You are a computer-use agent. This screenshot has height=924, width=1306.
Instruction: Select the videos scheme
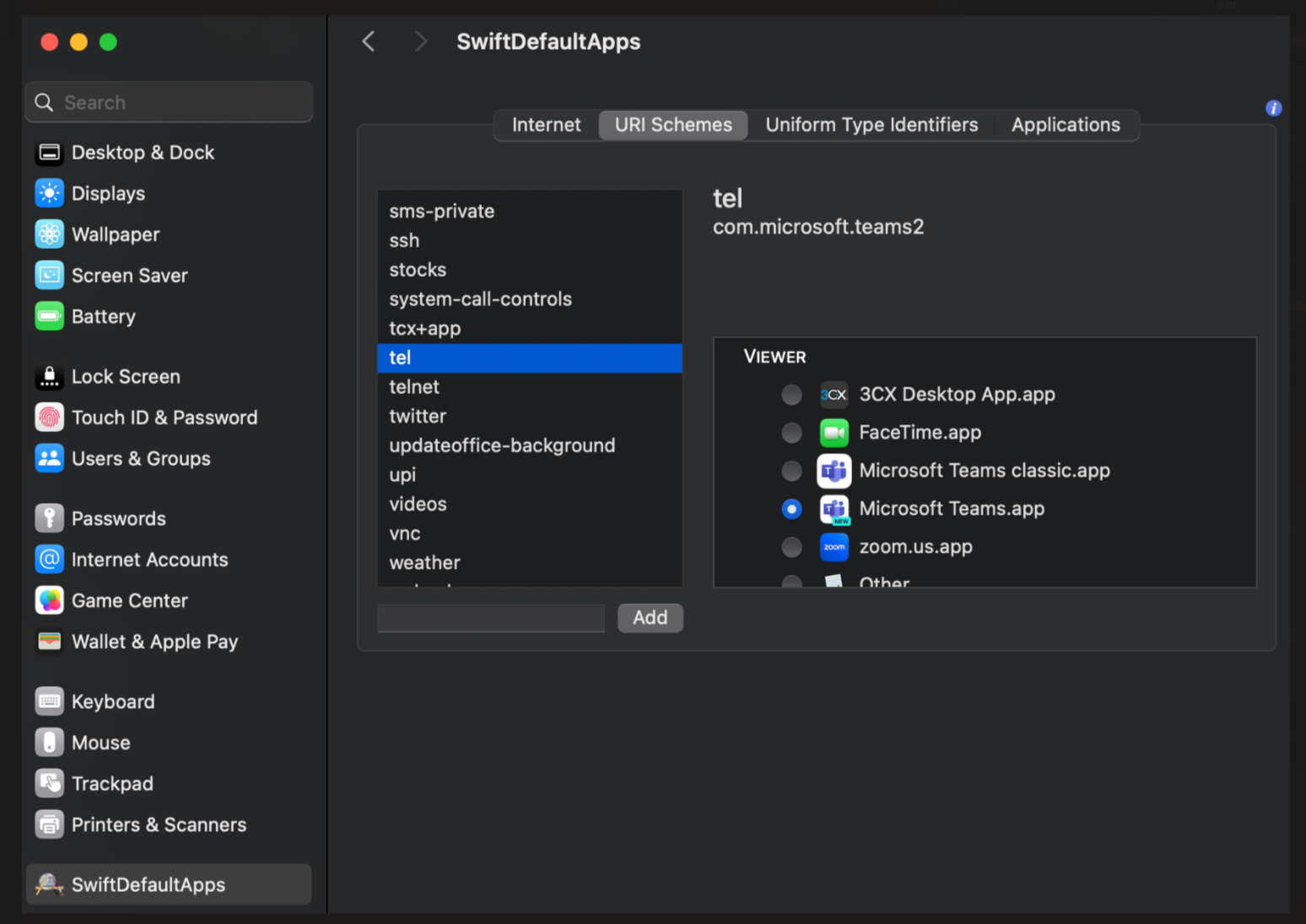pos(530,504)
